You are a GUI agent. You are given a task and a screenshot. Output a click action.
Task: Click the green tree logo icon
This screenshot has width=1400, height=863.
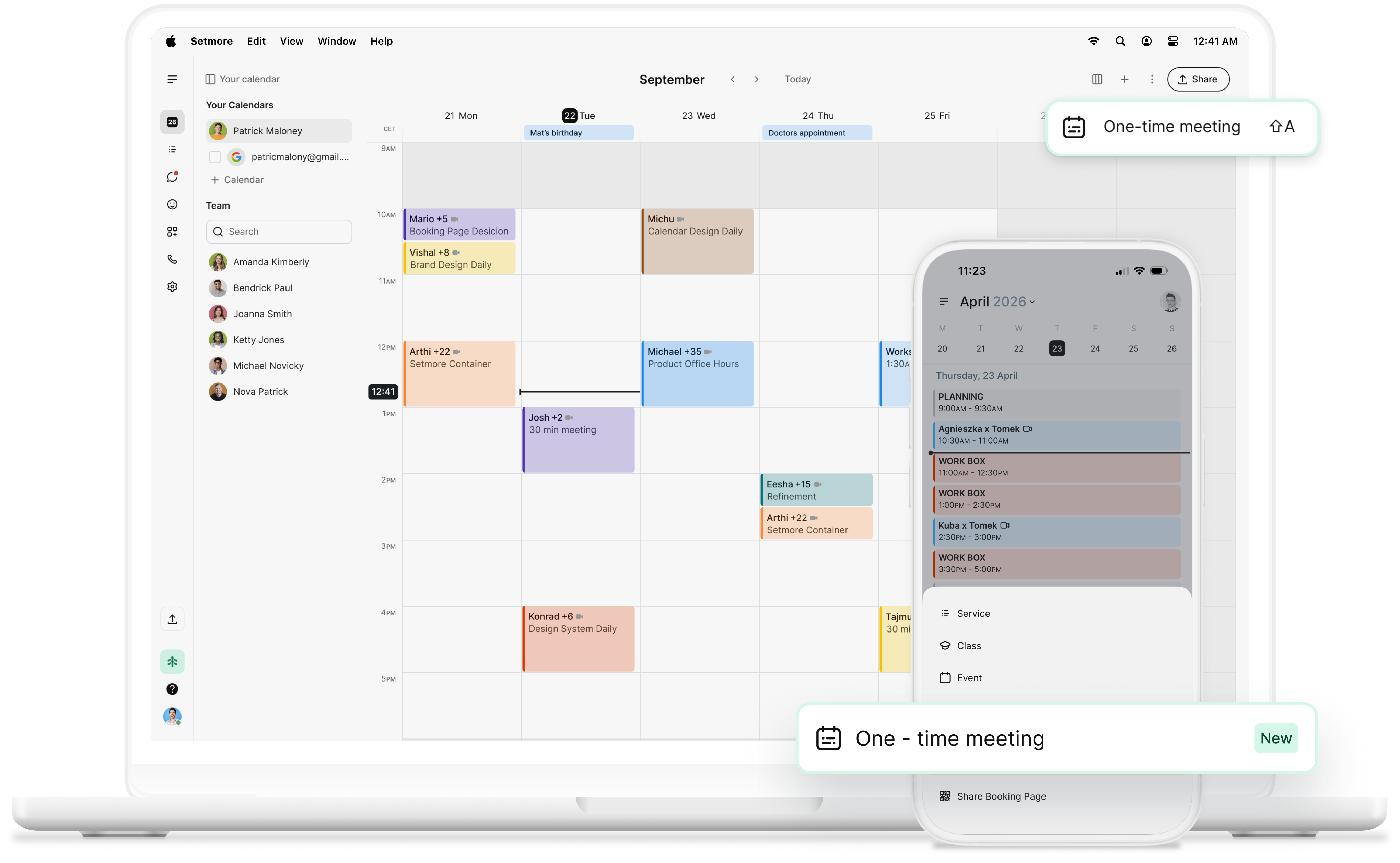(172, 662)
